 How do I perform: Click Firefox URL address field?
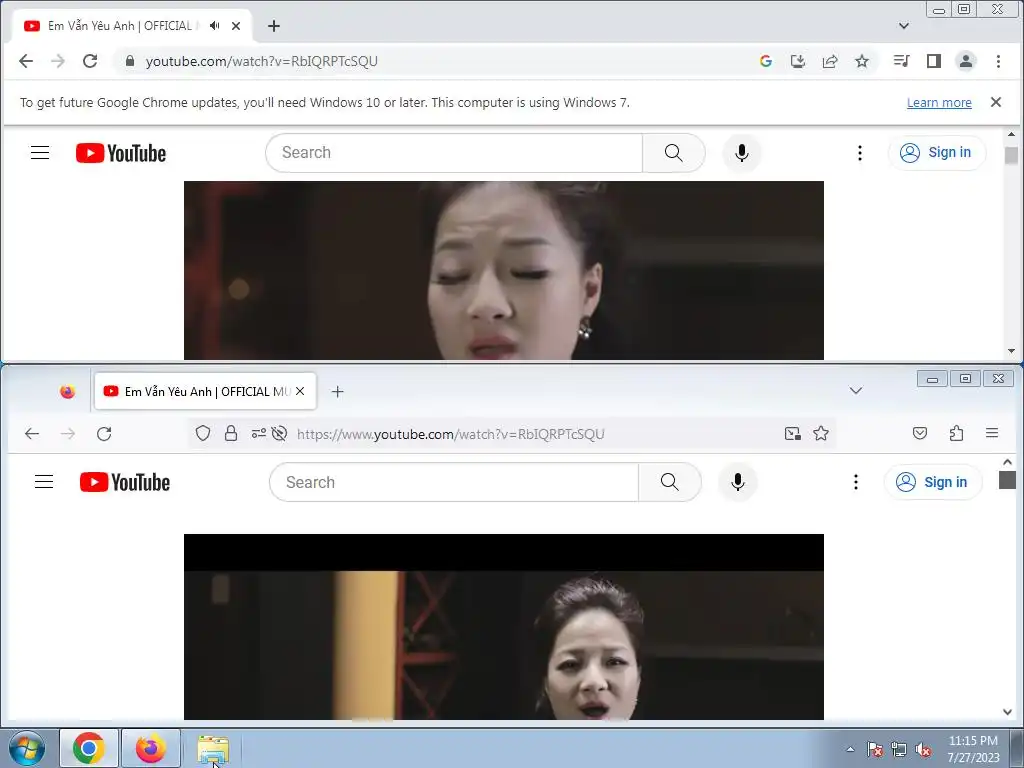tap(451, 434)
